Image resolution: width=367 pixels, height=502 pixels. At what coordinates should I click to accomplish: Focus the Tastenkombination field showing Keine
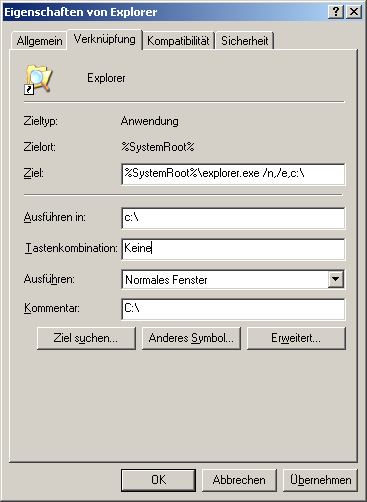pyautogui.click(x=233, y=249)
